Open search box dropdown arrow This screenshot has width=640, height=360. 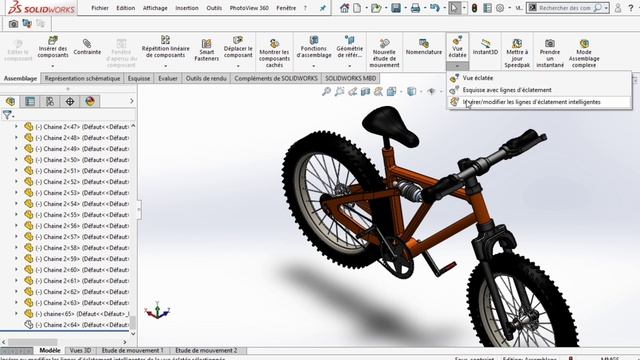pyautogui.click(x=606, y=8)
